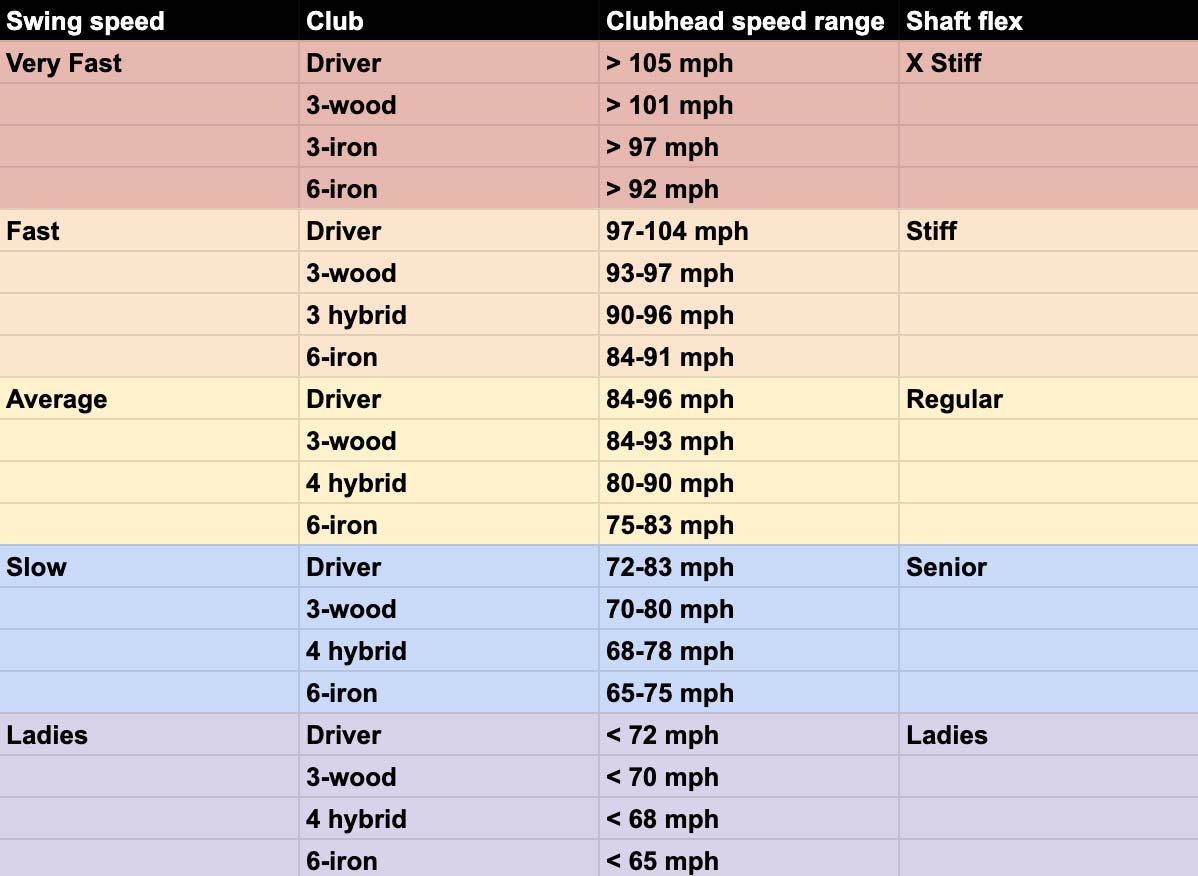This screenshot has width=1198, height=876.
Task: Click the Slow swing speed cell
Action: (x=37, y=567)
